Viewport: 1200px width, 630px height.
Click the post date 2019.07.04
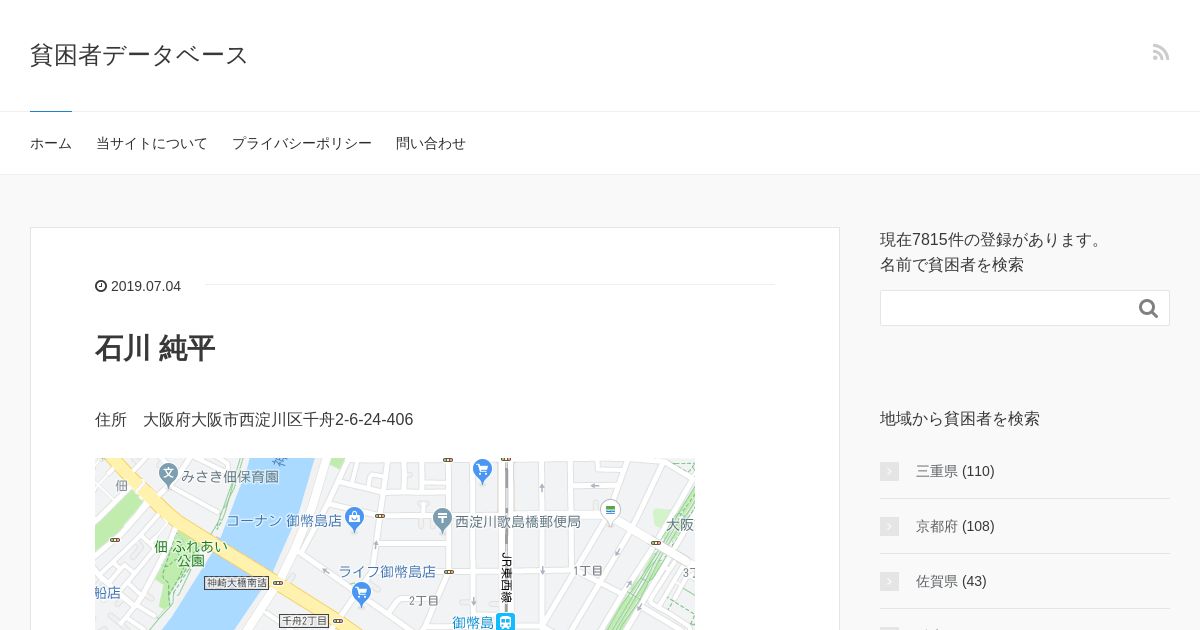(146, 286)
